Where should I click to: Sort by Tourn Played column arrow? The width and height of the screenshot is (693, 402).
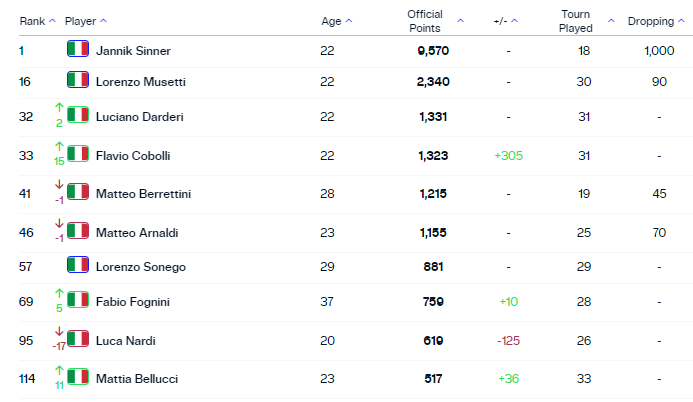(x=611, y=21)
